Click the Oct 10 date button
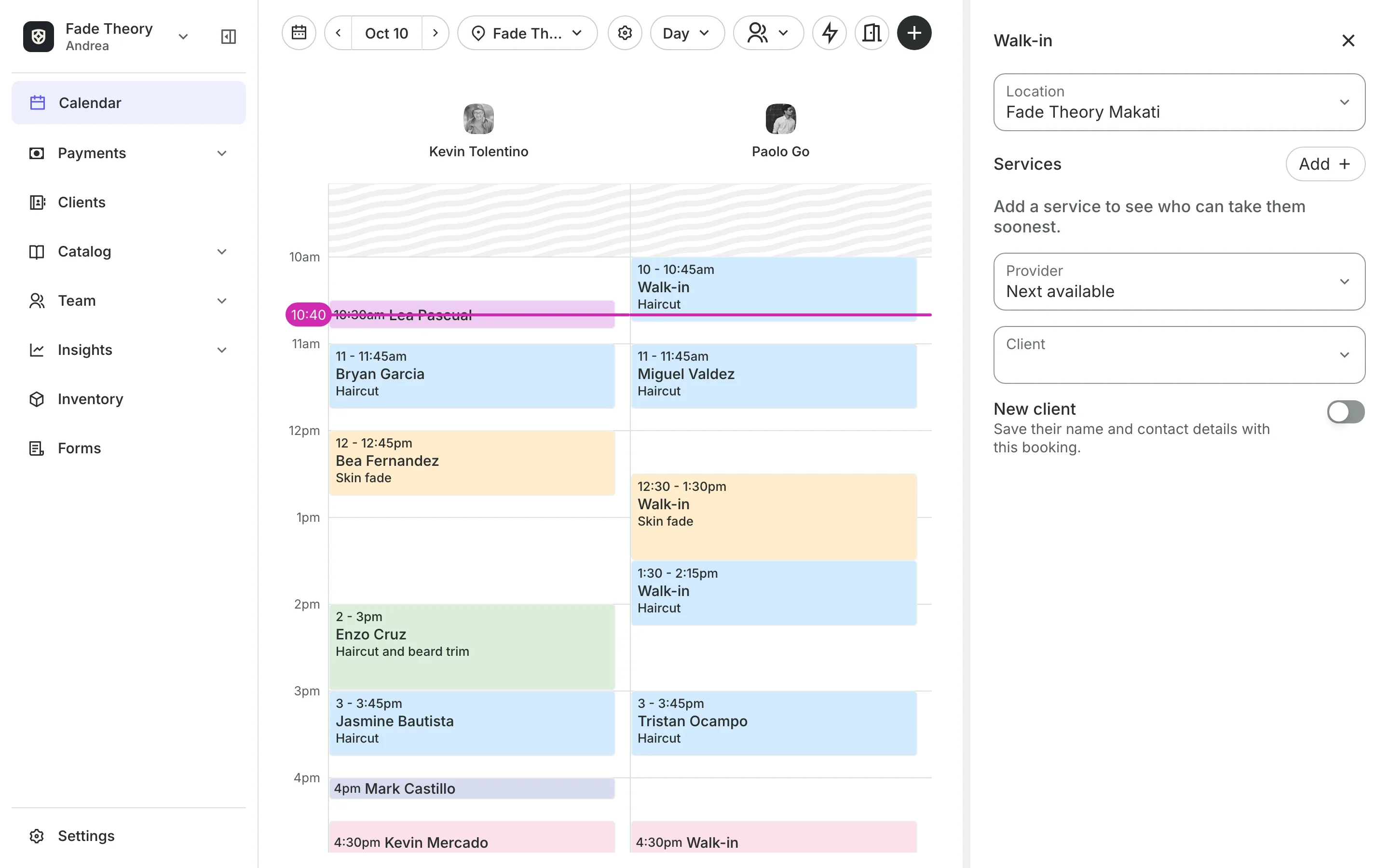 point(386,33)
